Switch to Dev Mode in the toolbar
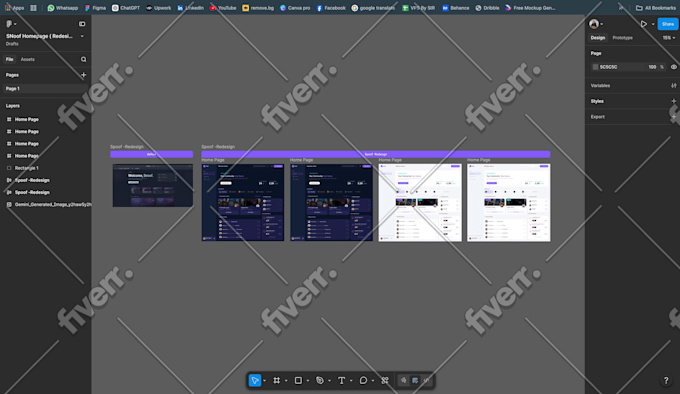The image size is (680, 394). coord(426,380)
